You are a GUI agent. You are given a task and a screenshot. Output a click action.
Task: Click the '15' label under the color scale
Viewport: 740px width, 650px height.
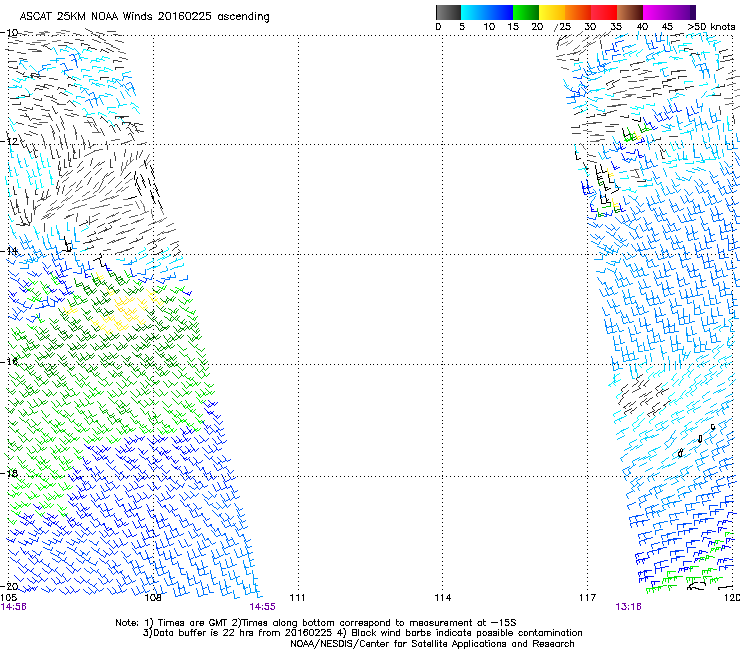[x=513, y=27]
